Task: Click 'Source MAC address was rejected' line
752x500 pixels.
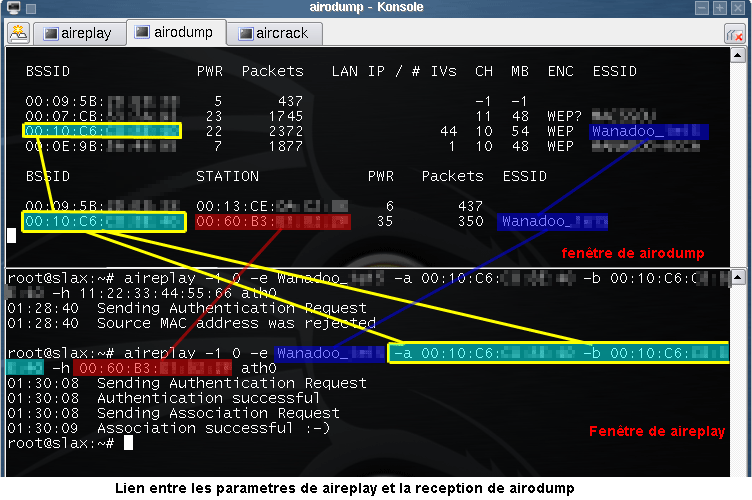Action: pos(192,324)
